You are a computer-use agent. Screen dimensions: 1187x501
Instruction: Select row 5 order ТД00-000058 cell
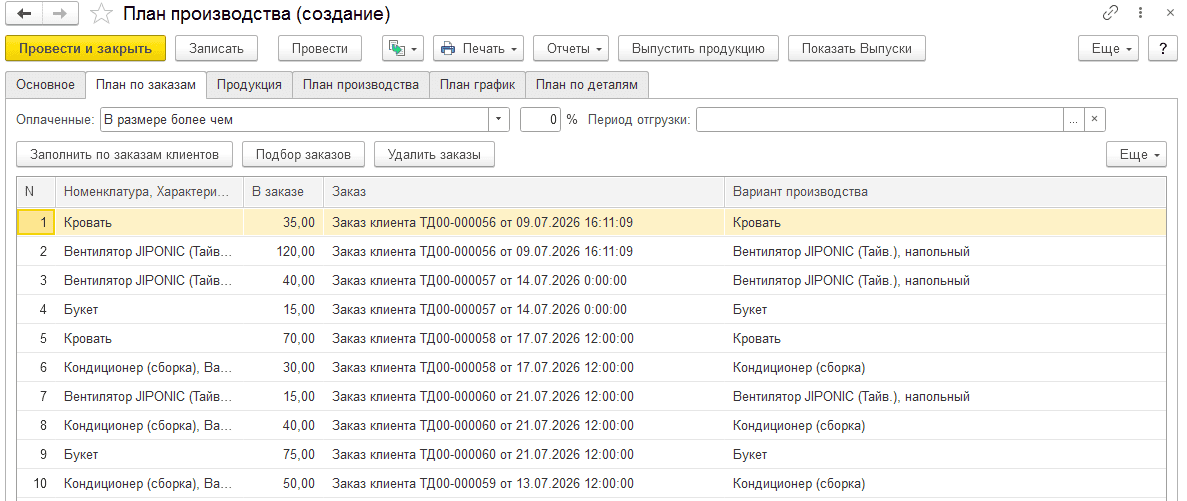[x=524, y=338]
